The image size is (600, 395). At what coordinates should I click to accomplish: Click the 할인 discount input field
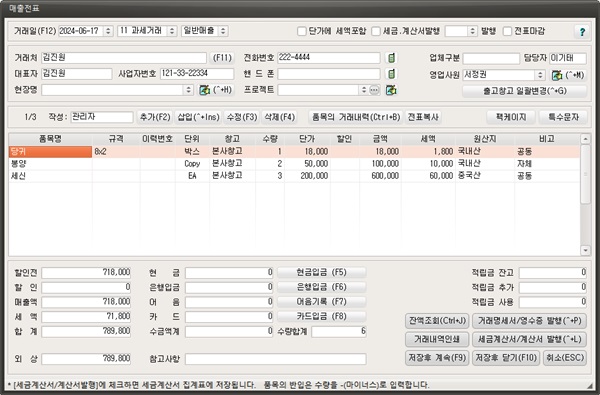pyautogui.click(x=86, y=287)
